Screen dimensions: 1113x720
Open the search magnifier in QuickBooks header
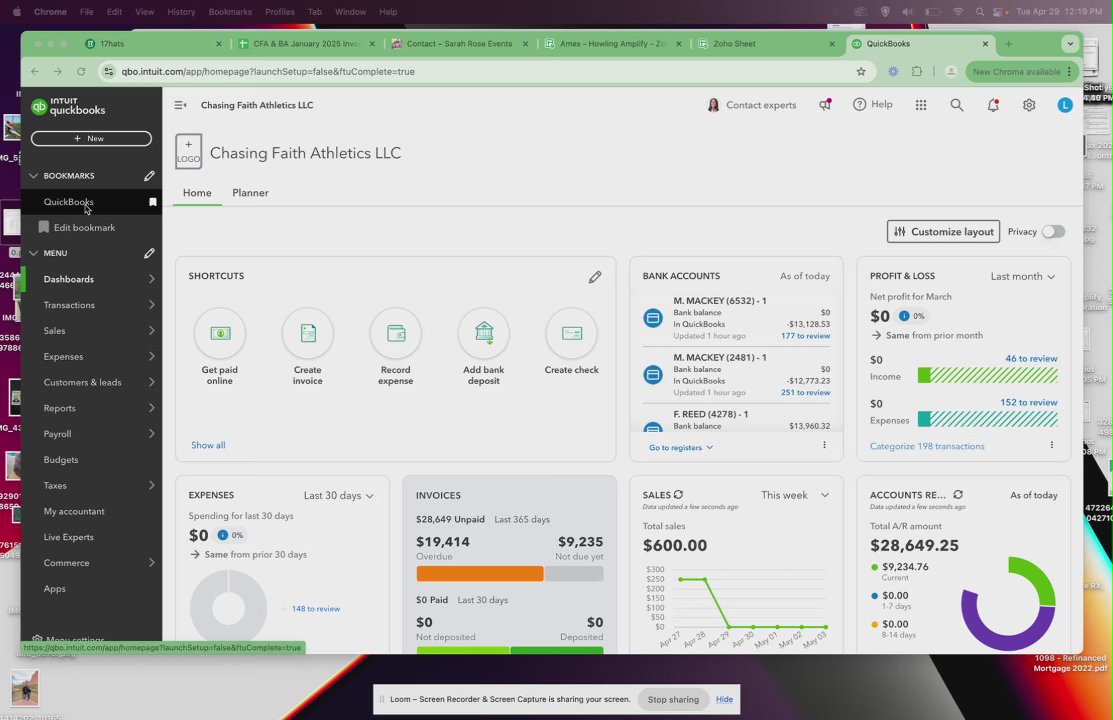957,105
